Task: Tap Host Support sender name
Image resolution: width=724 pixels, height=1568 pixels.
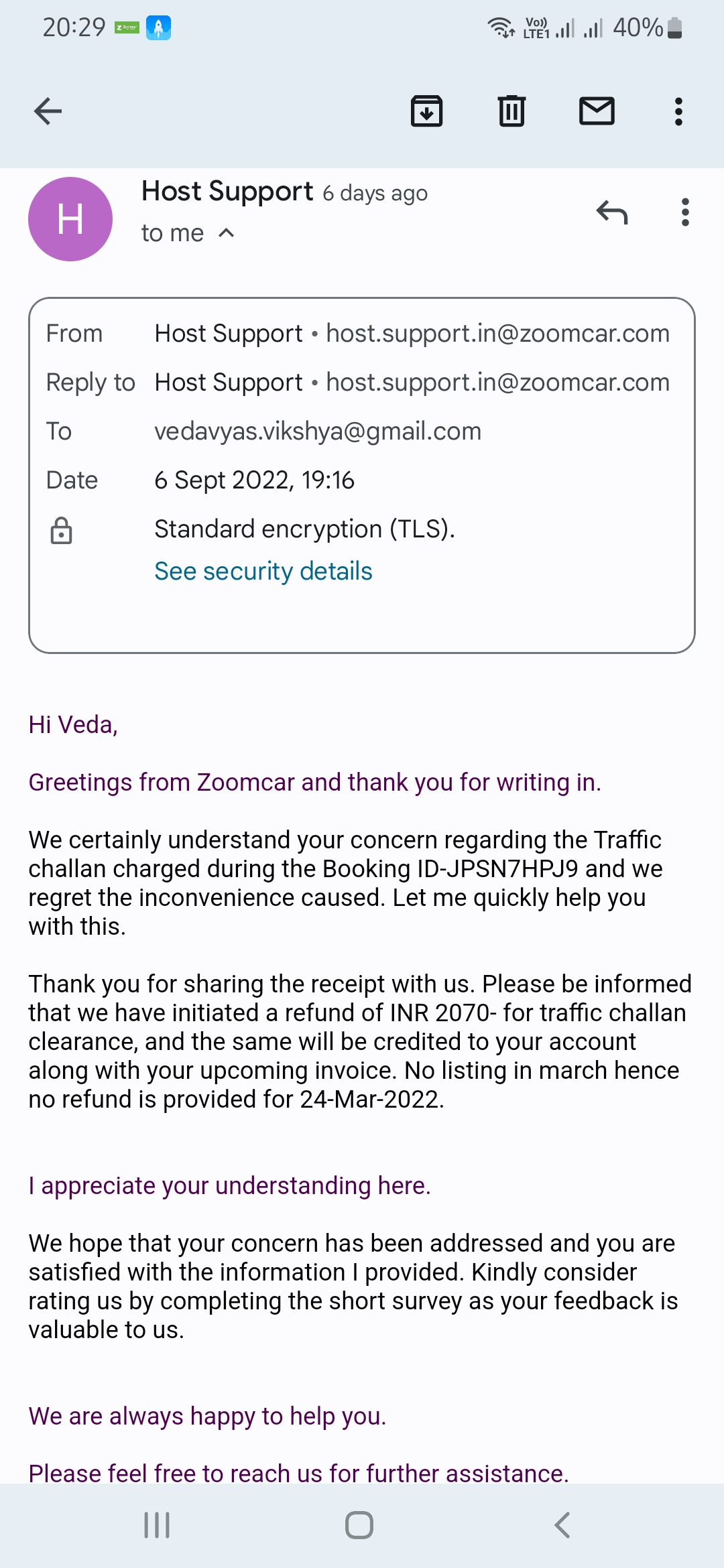Action: tap(227, 192)
